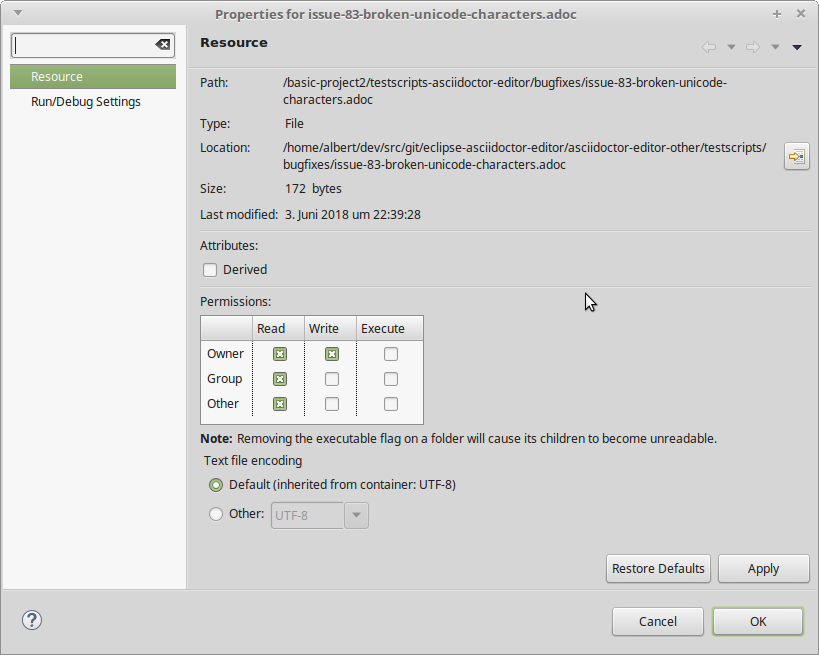Viewport: 819px width, 655px height.
Task: Click the back navigation arrow
Action: point(709,47)
